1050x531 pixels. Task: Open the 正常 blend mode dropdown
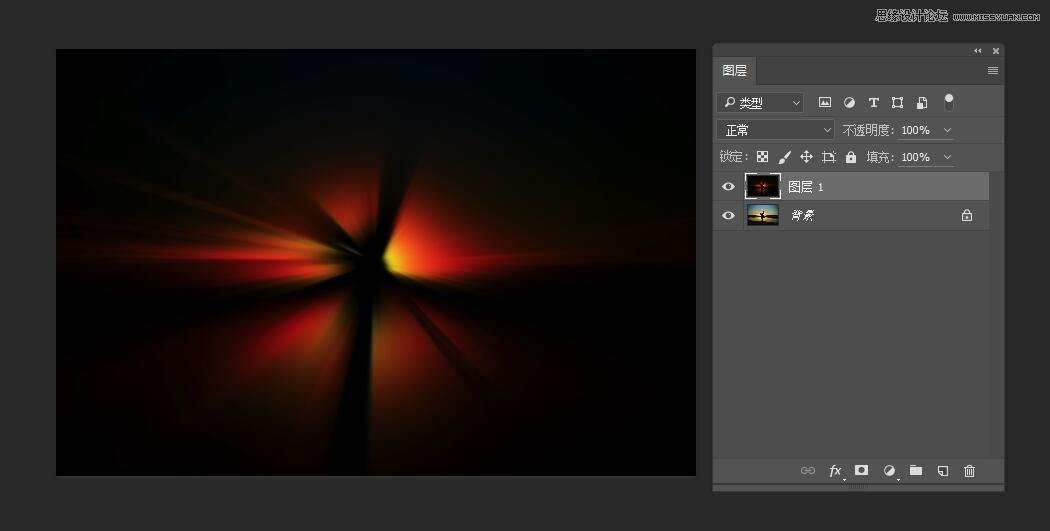[x=775, y=130]
